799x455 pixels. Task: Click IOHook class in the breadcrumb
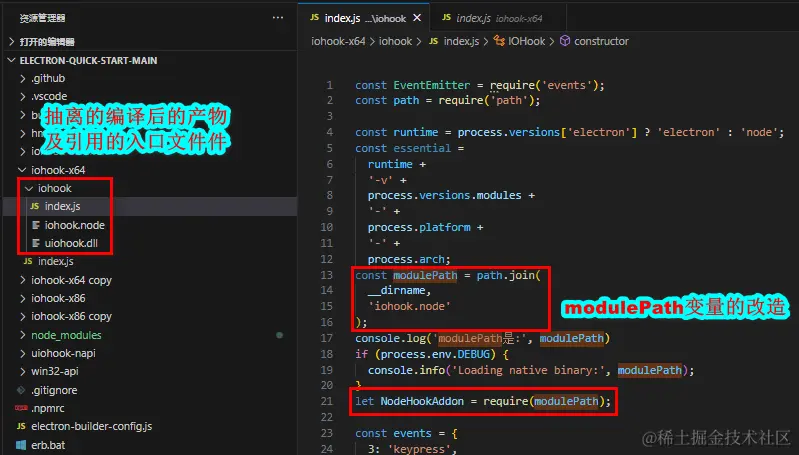526,41
